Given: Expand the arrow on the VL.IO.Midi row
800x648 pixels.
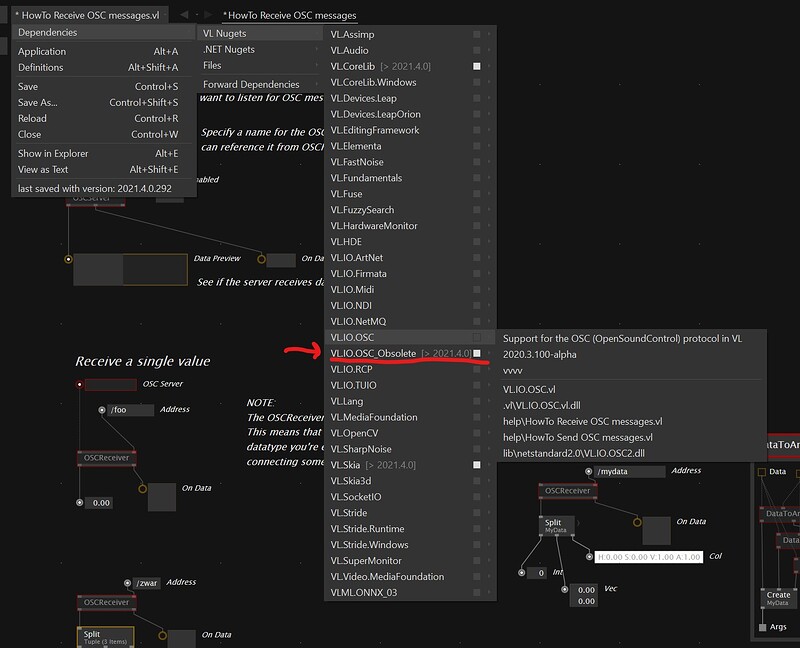Looking at the screenshot, I should 489,289.
